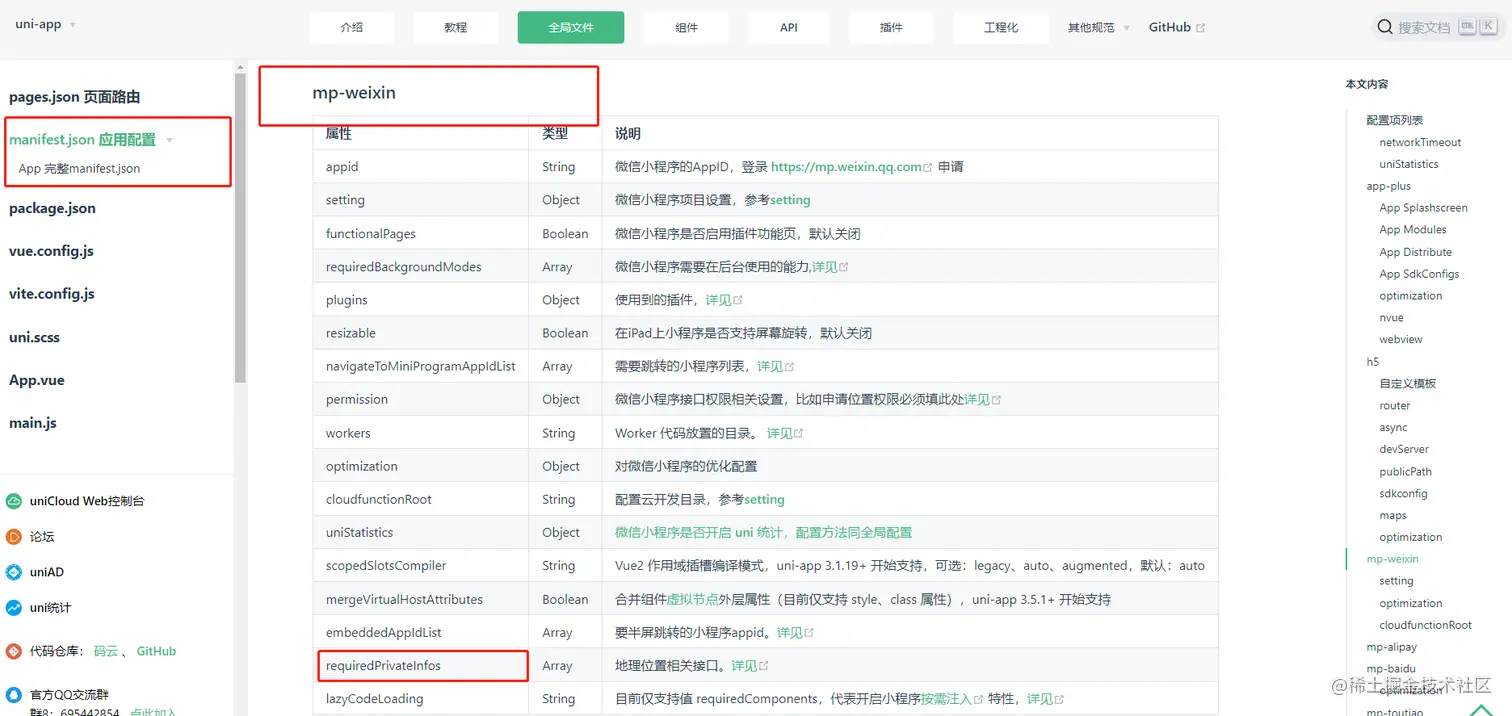
Task: Click the 搜索文档 search input field
Action: tap(1425, 27)
